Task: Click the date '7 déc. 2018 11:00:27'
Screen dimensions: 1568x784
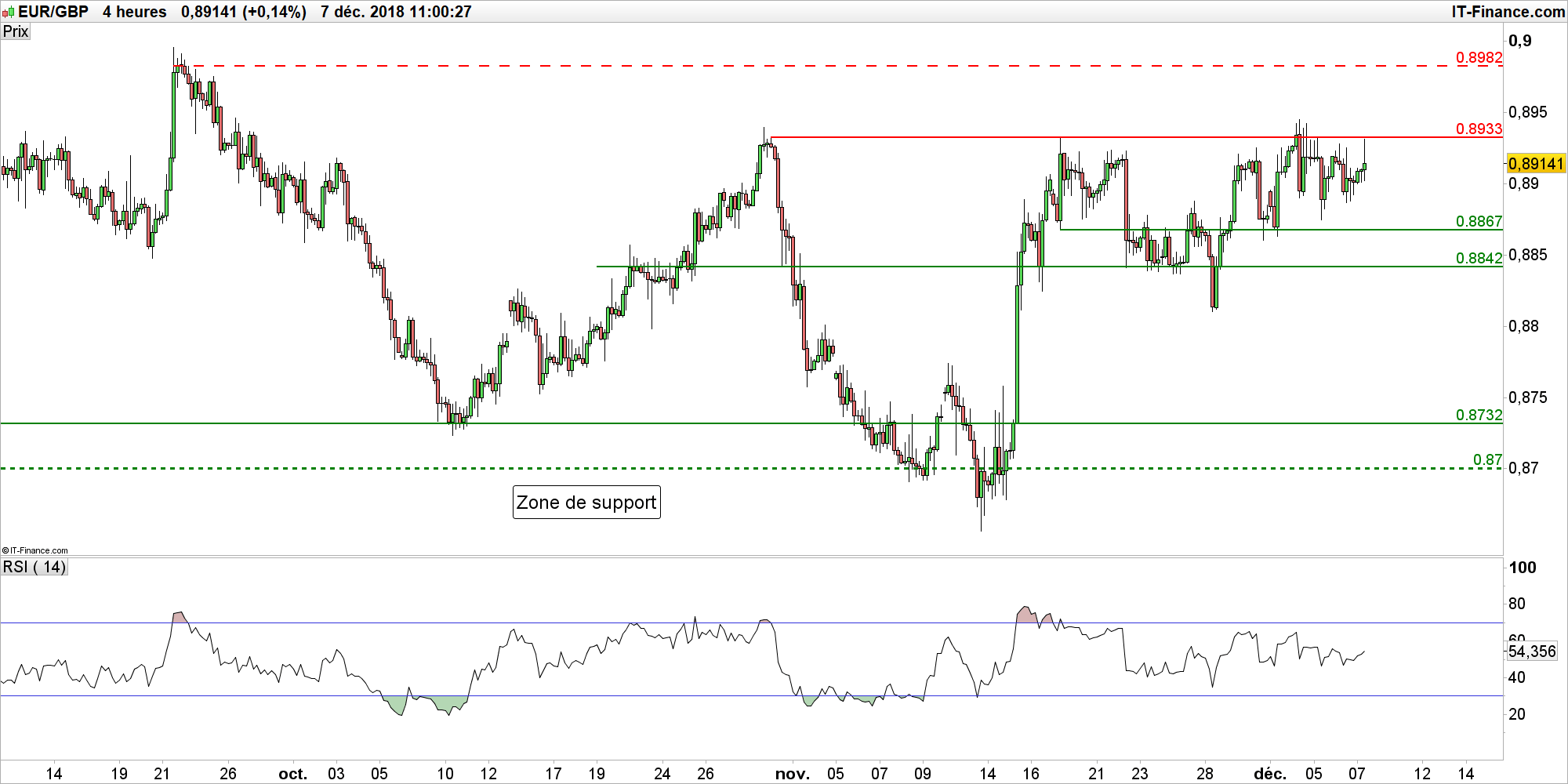Action: [x=396, y=12]
